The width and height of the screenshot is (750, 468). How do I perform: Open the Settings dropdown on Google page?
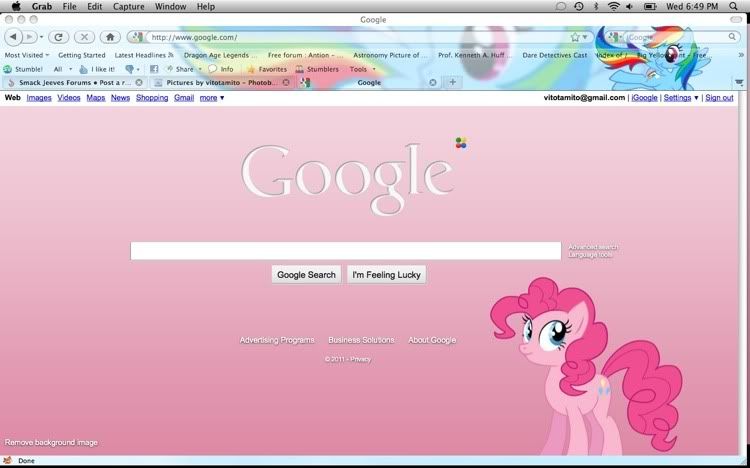point(681,98)
